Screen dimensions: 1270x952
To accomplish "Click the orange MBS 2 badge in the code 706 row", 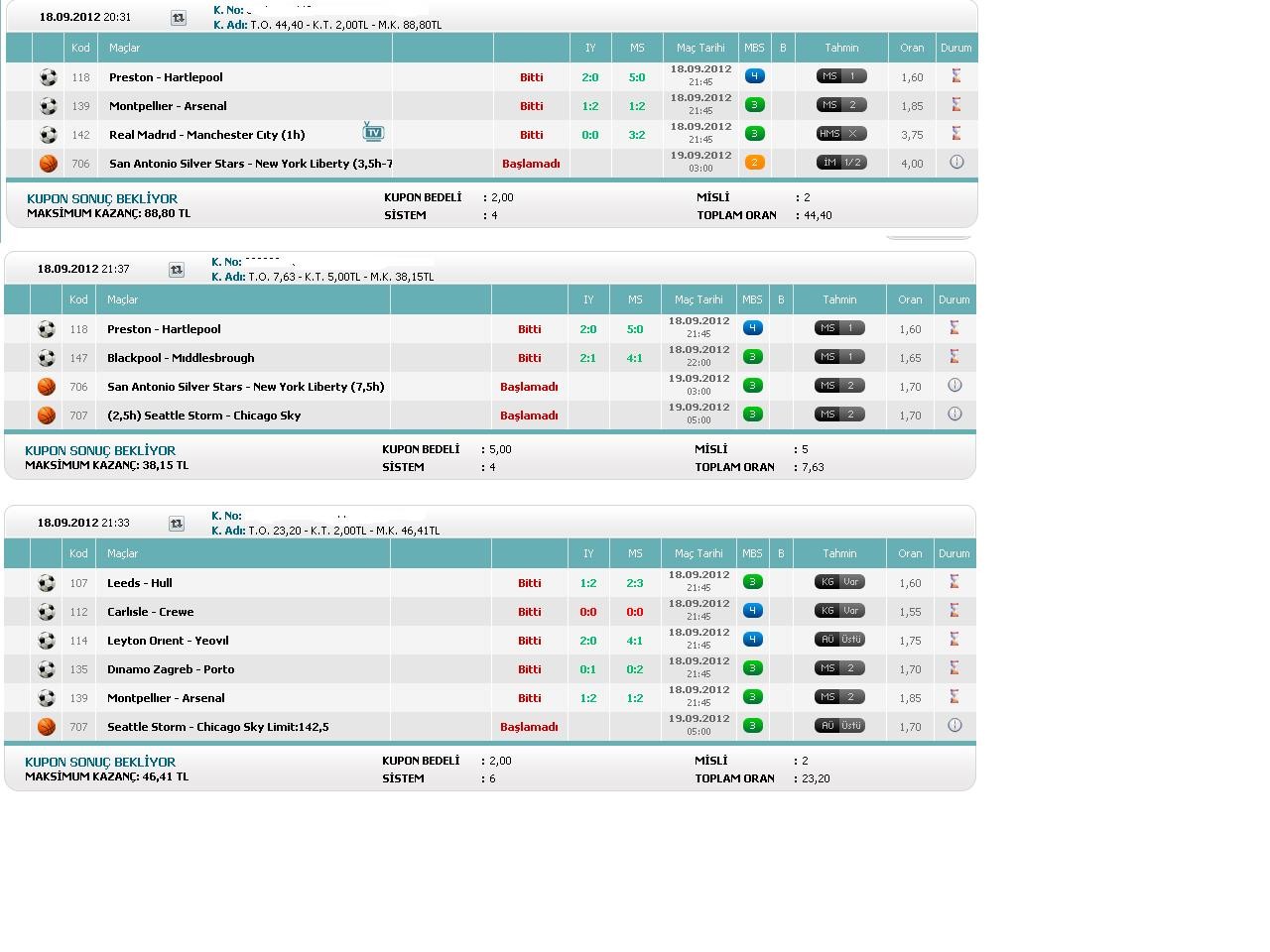I will 755,163.
